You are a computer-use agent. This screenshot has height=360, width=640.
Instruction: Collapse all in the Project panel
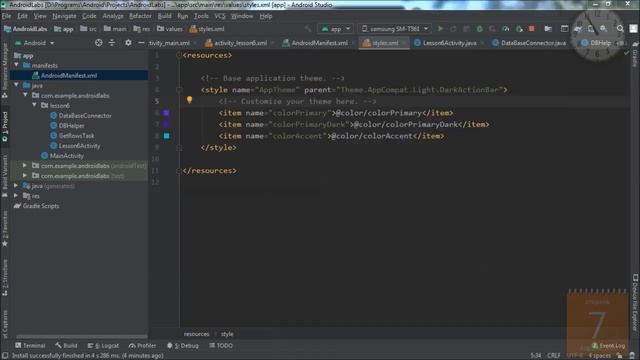click(111, 43)
